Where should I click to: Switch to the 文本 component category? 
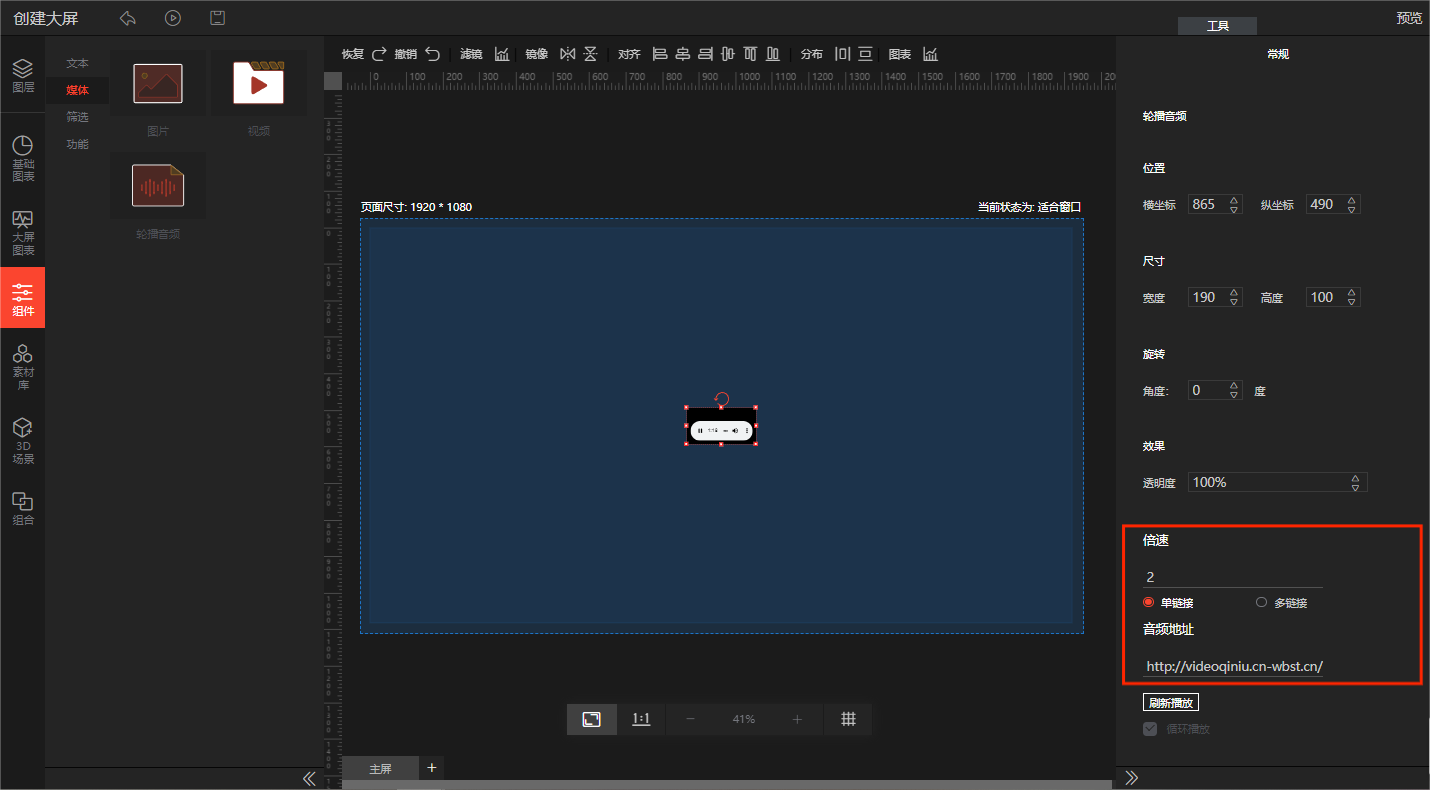click(x=77, y=63)
